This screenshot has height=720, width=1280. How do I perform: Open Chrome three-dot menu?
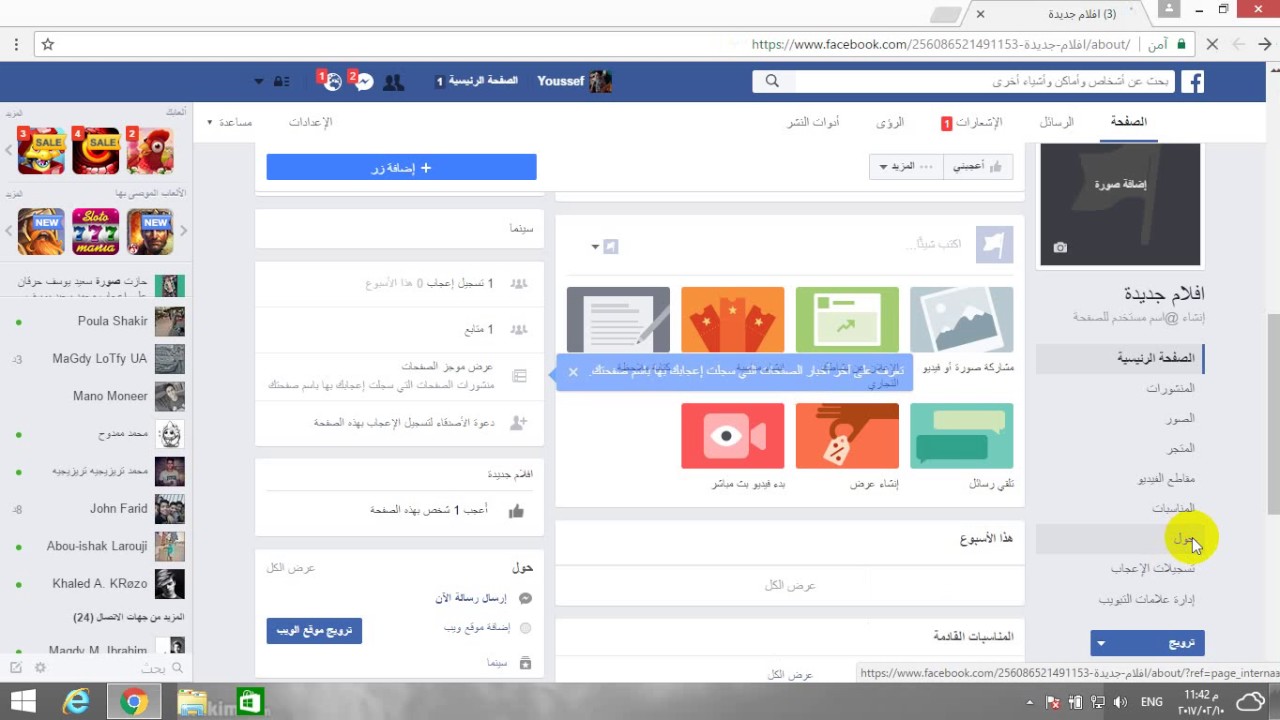pyautogui.click(x=16, y=44)
